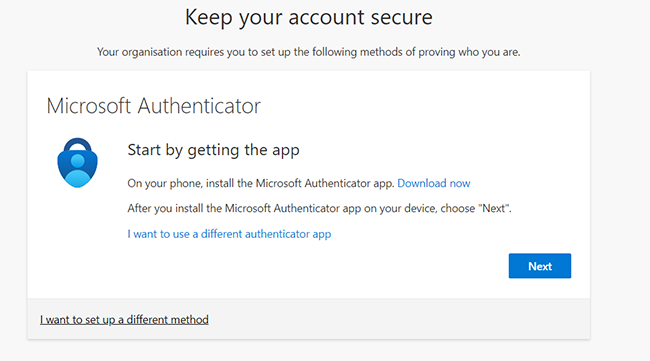Open the Download now link

tap(434, 183)
